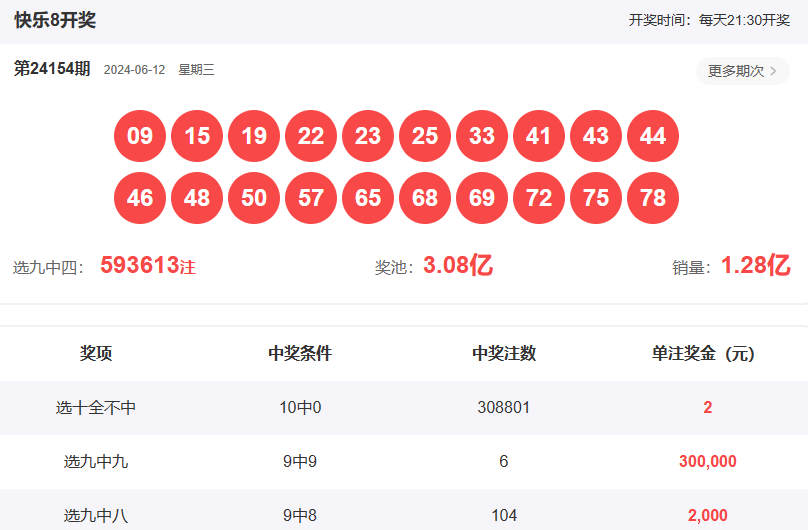The image size is (808, 530).
Task: Click lottery ball number 33
Action: click(482, 136)
